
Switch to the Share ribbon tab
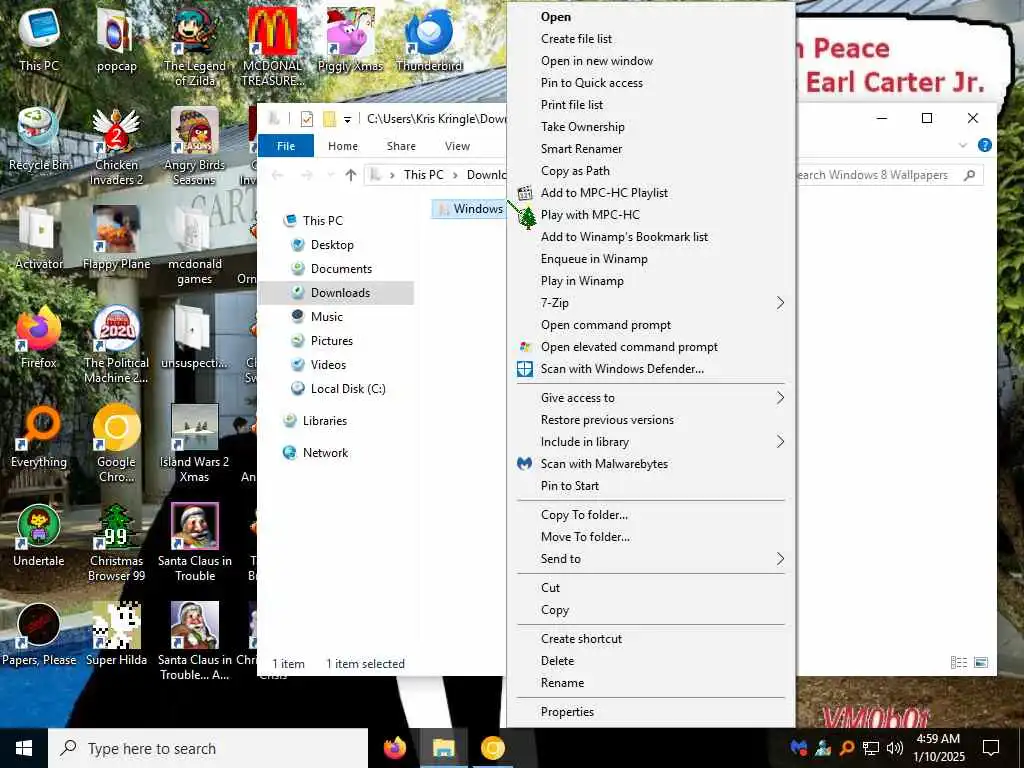tap(401, 146)
